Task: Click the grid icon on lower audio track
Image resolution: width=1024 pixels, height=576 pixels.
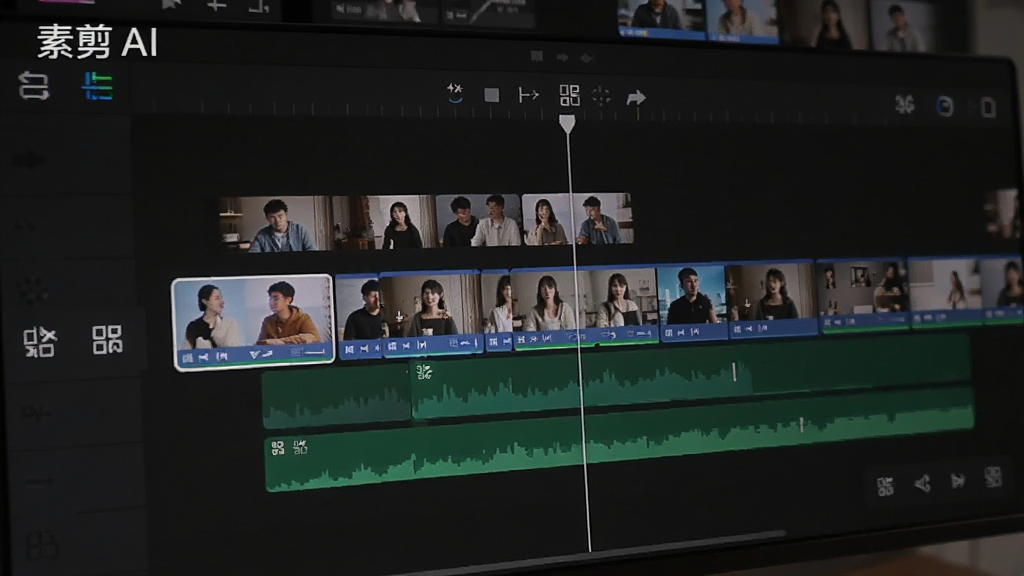Action: click(x=278, y=448)
